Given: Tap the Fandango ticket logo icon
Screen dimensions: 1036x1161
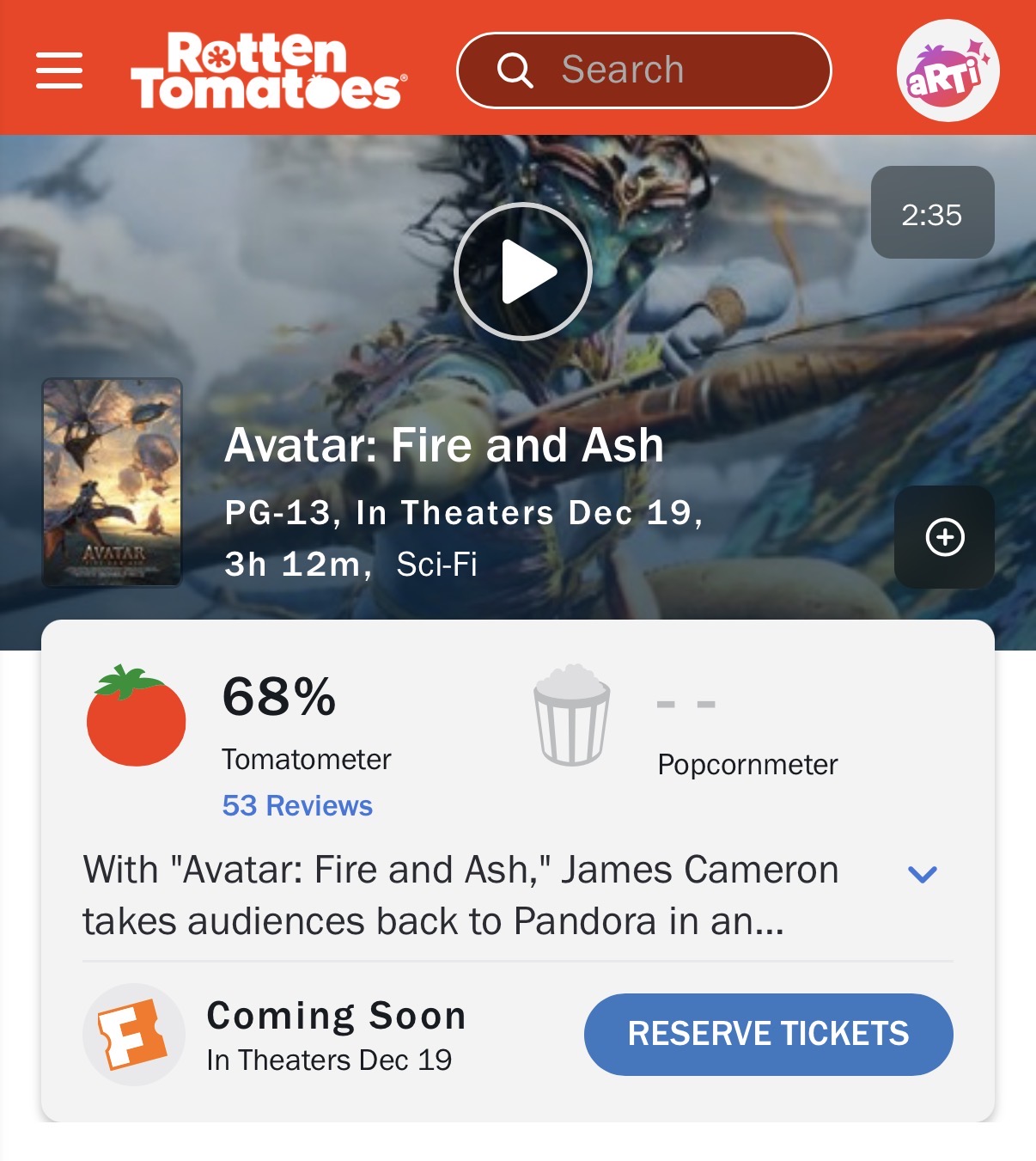Looking at the screenshot, I should [133, 1034].
